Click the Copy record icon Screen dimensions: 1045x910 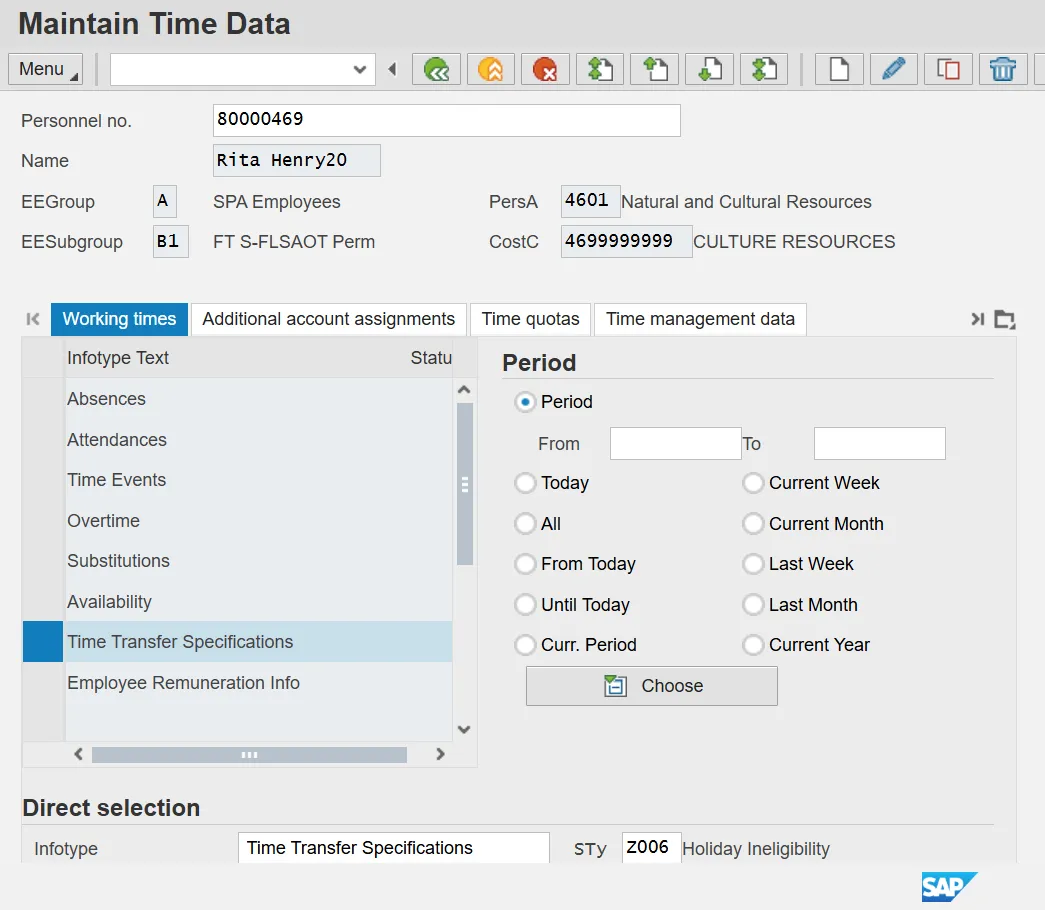point(948,69)
